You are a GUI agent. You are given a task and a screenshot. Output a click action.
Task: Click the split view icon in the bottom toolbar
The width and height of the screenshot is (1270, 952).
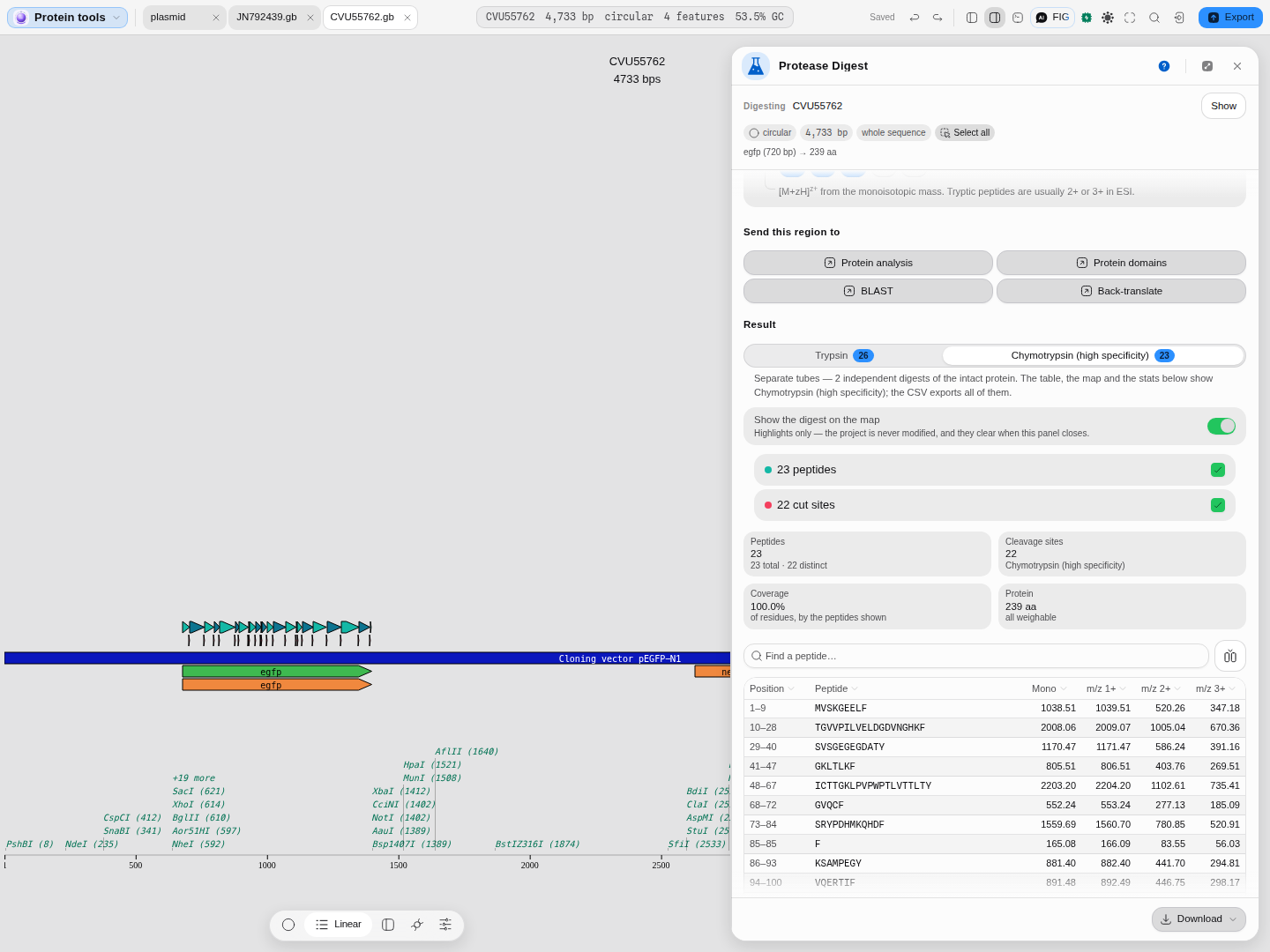click(x=388, y=925)
